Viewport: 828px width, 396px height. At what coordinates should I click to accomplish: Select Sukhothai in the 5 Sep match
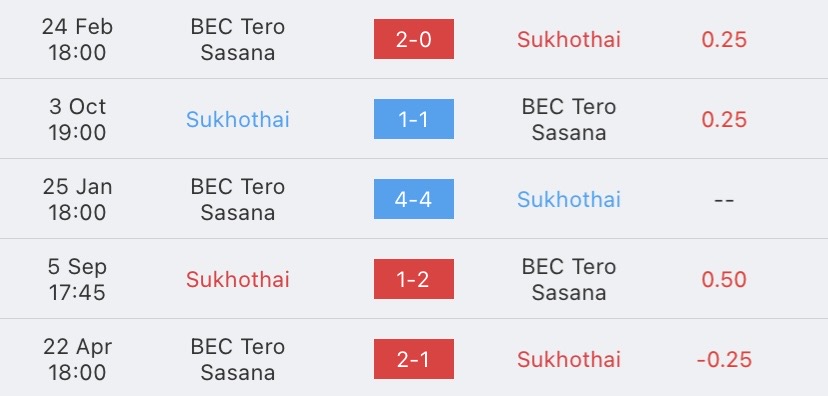click(x=238, y=279)
